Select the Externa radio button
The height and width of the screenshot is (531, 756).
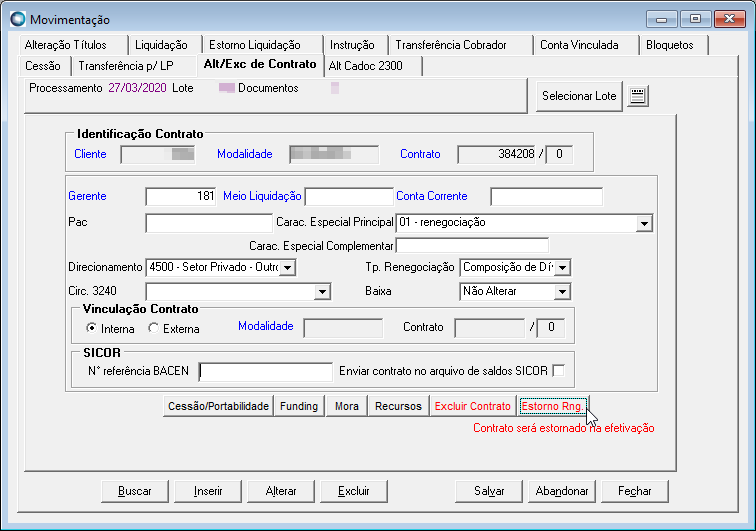point(153,328)
